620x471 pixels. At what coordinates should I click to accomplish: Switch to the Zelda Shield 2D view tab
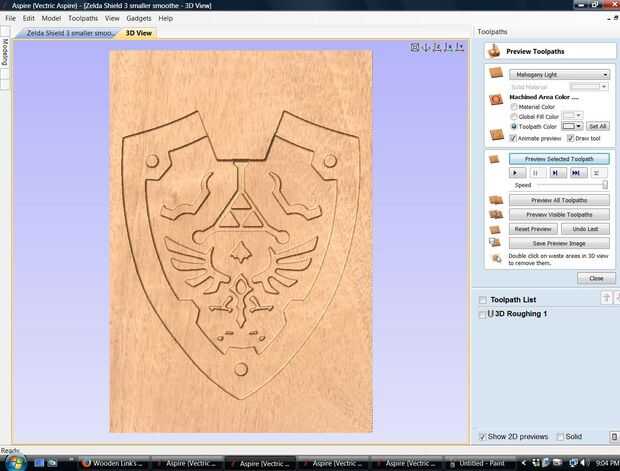69,33
